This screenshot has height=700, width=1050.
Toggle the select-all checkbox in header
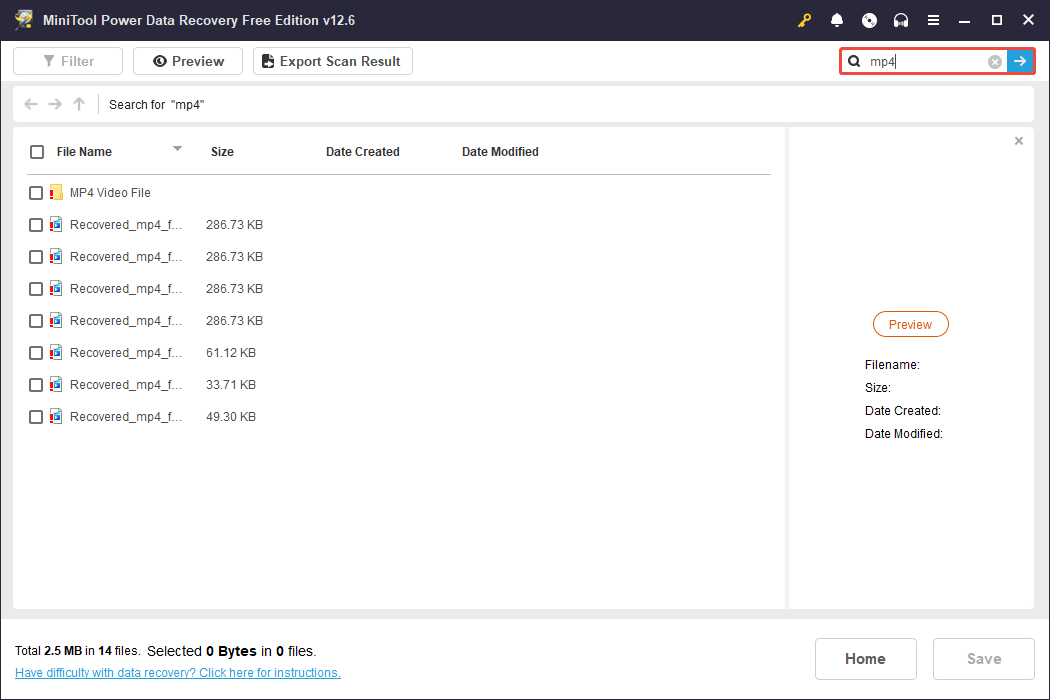37,152
